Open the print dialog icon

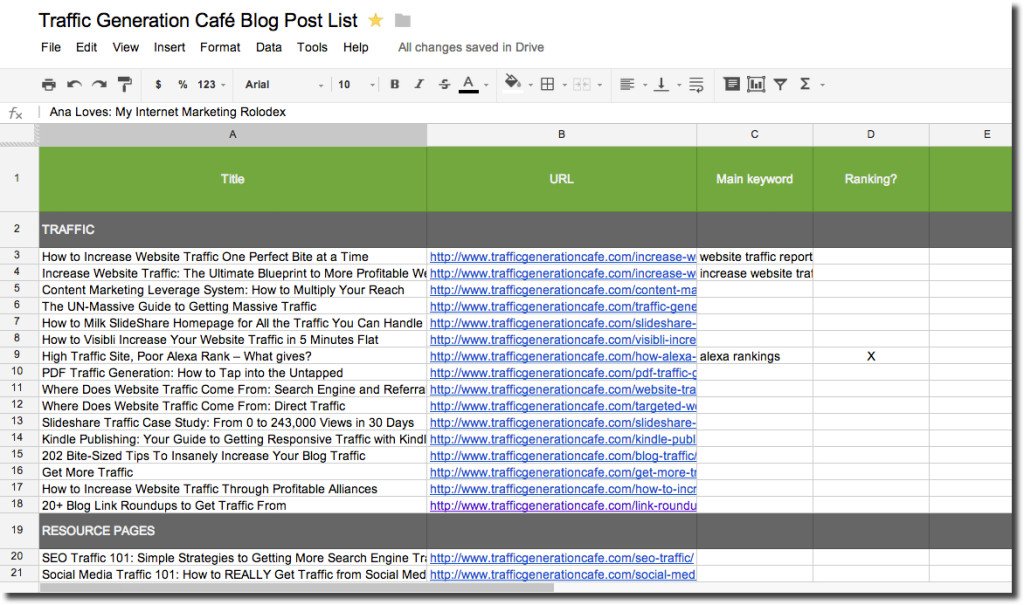pyautogui.click(x=50, y=84)
